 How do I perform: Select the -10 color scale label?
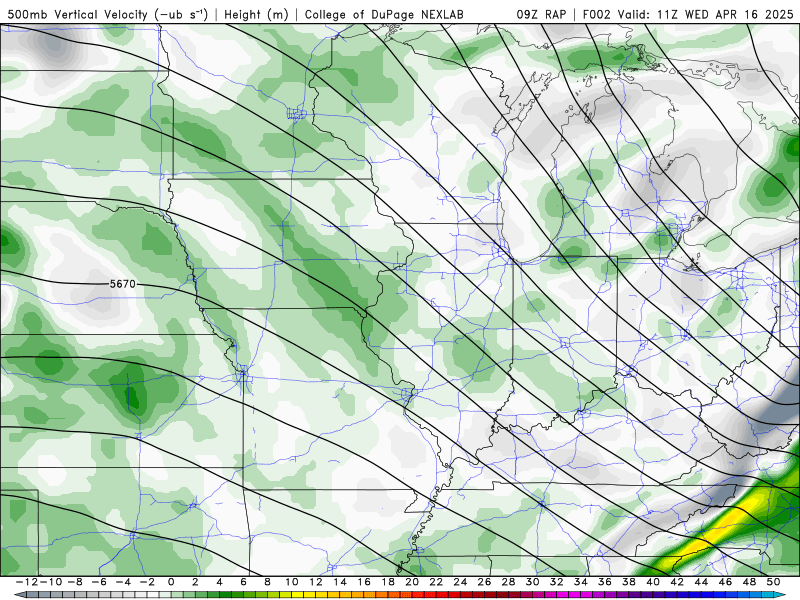(50, 582)
